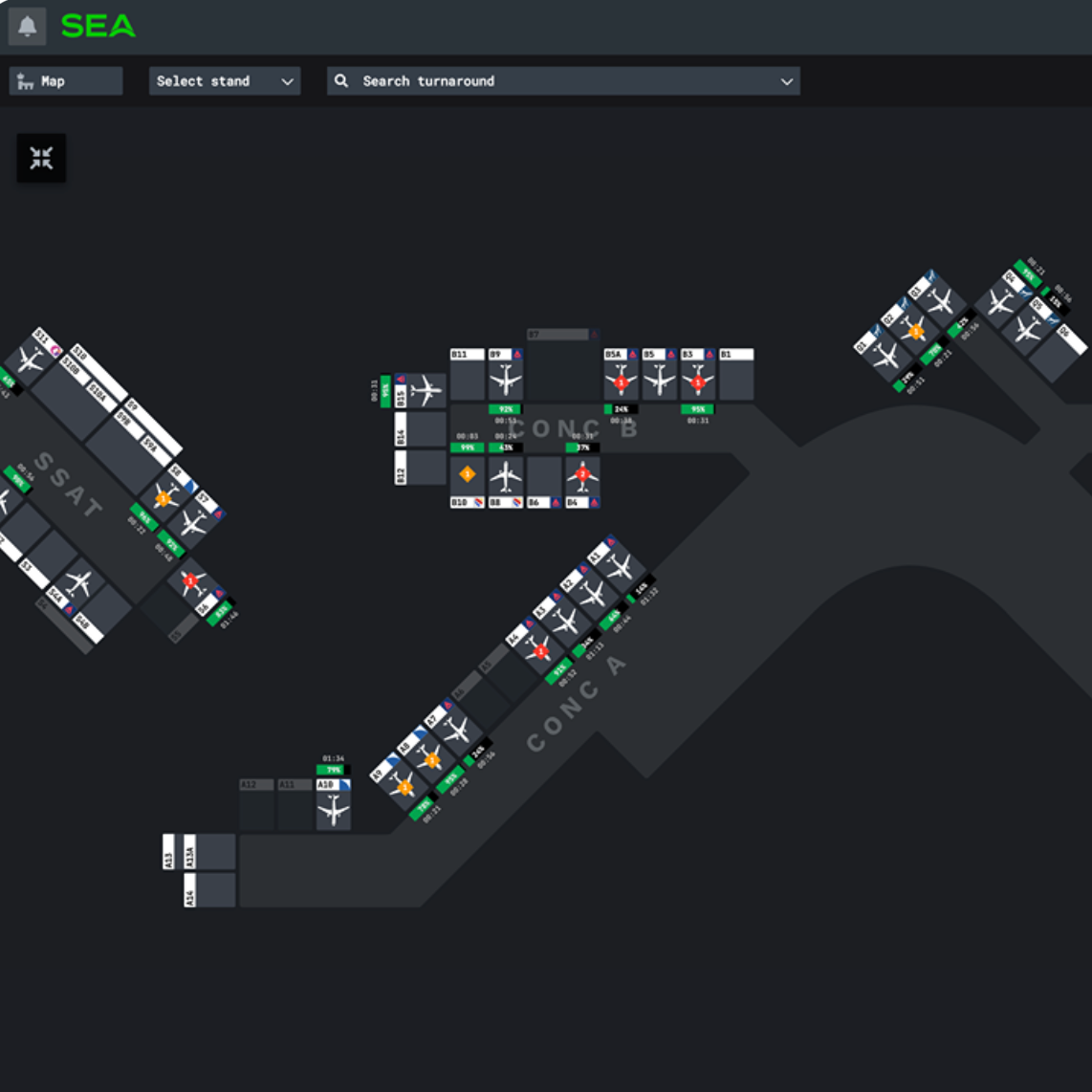Image resolution: width=1092 pixels, height=1092 pixels.
Task: Click the orange warning diamond at B10
Action: click(x=468, y=474)
